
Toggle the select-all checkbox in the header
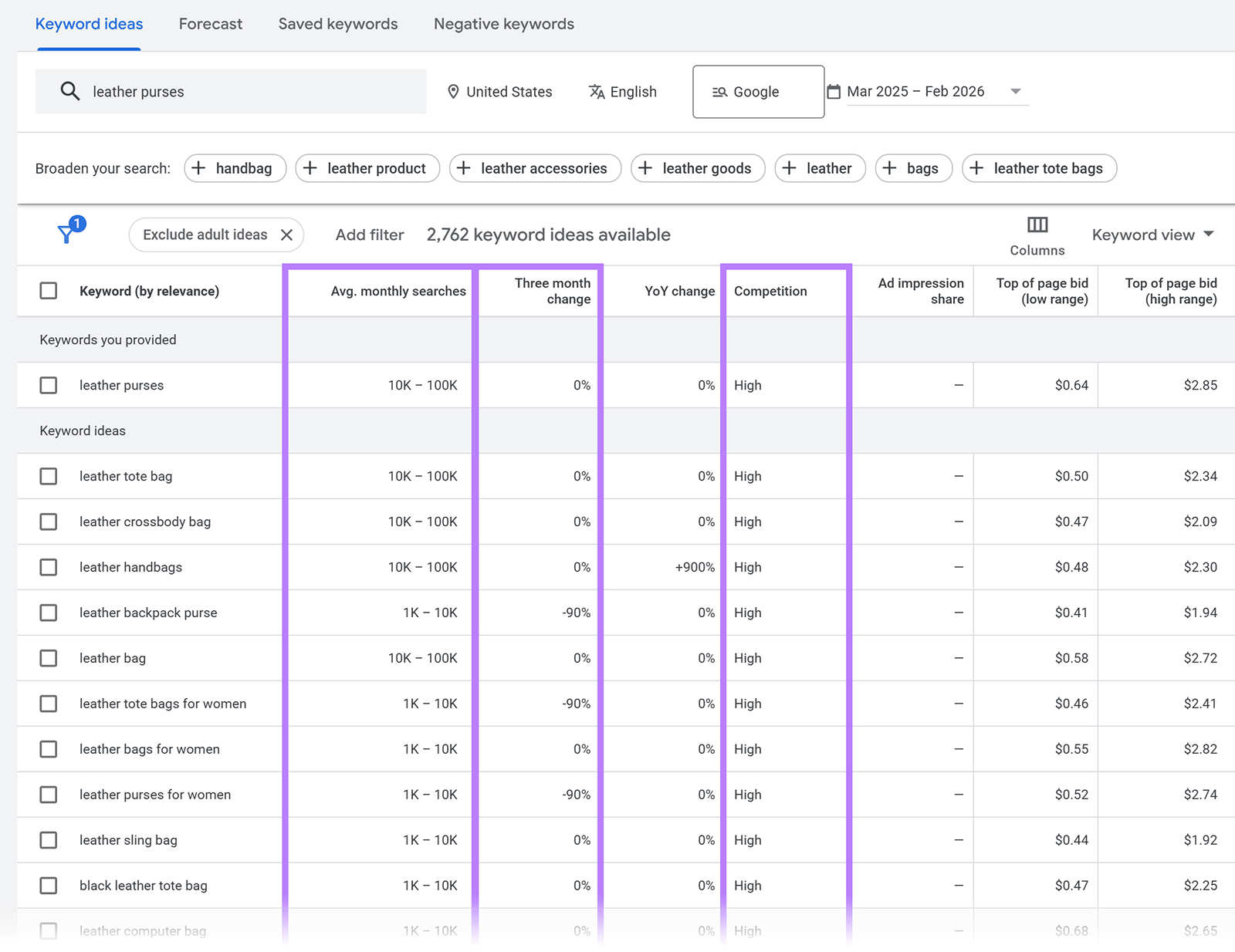(49, 291)
